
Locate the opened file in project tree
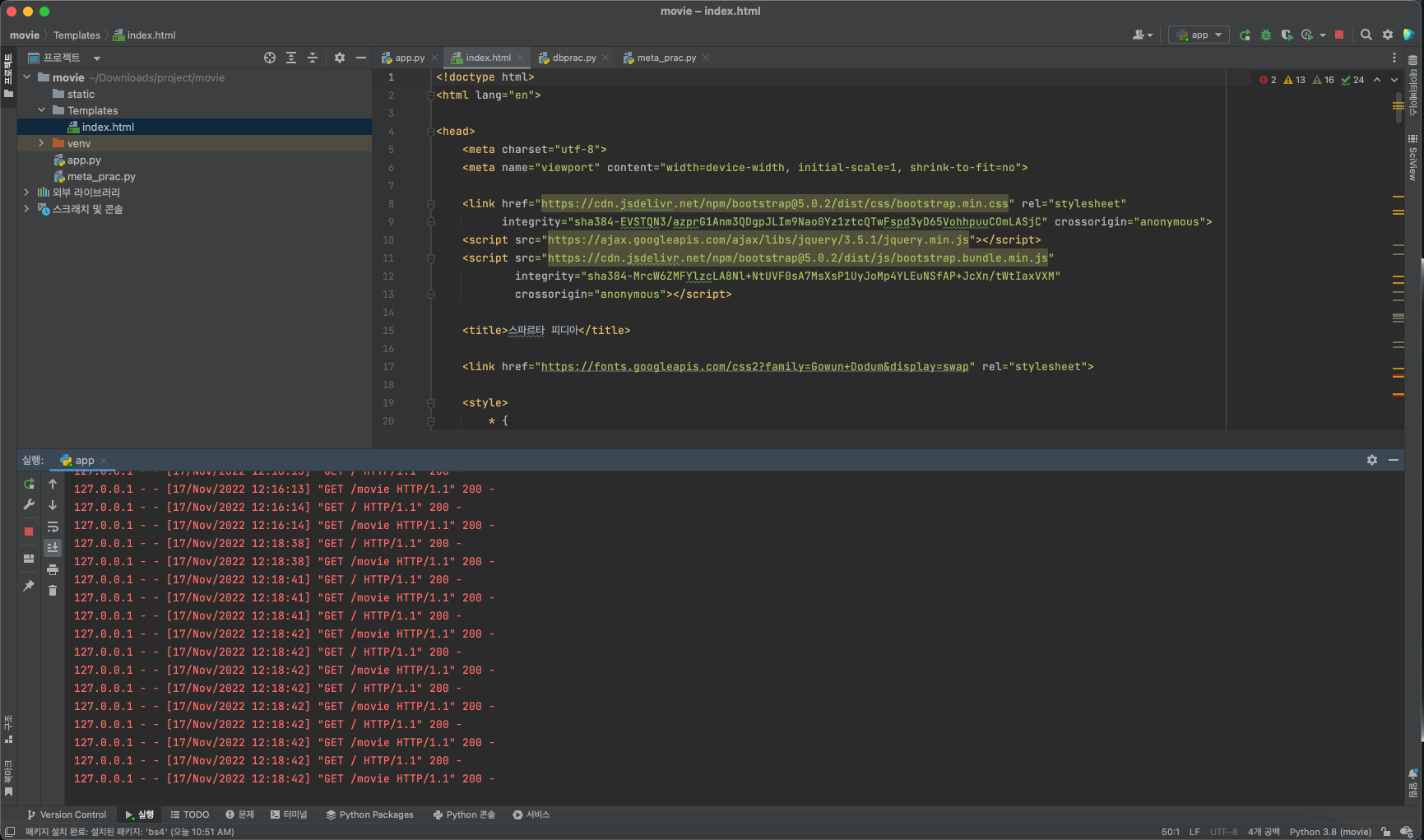tap(270, 58)
